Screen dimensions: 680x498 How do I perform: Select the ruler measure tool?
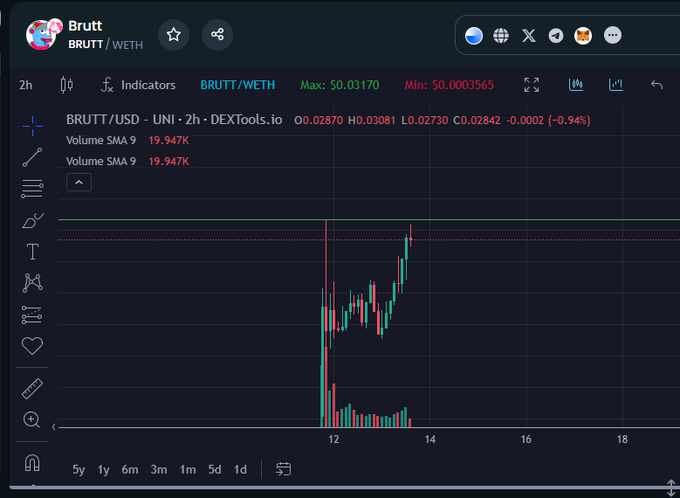[x=33, y=389]
